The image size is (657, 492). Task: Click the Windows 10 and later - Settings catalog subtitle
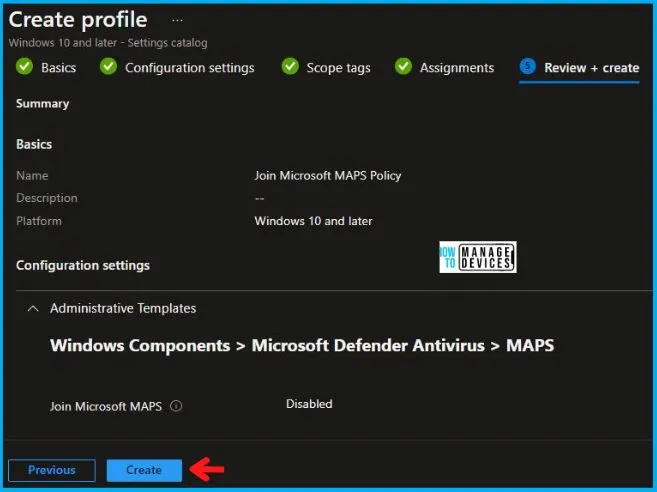click(x=108, y=43)
